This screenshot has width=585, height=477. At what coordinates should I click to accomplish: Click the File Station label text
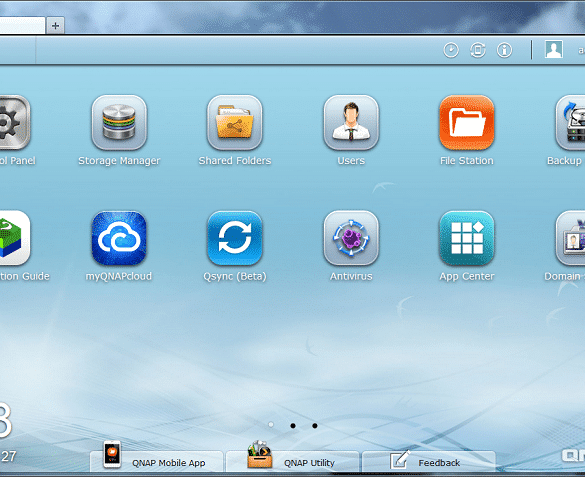click(x=467, y=161)
